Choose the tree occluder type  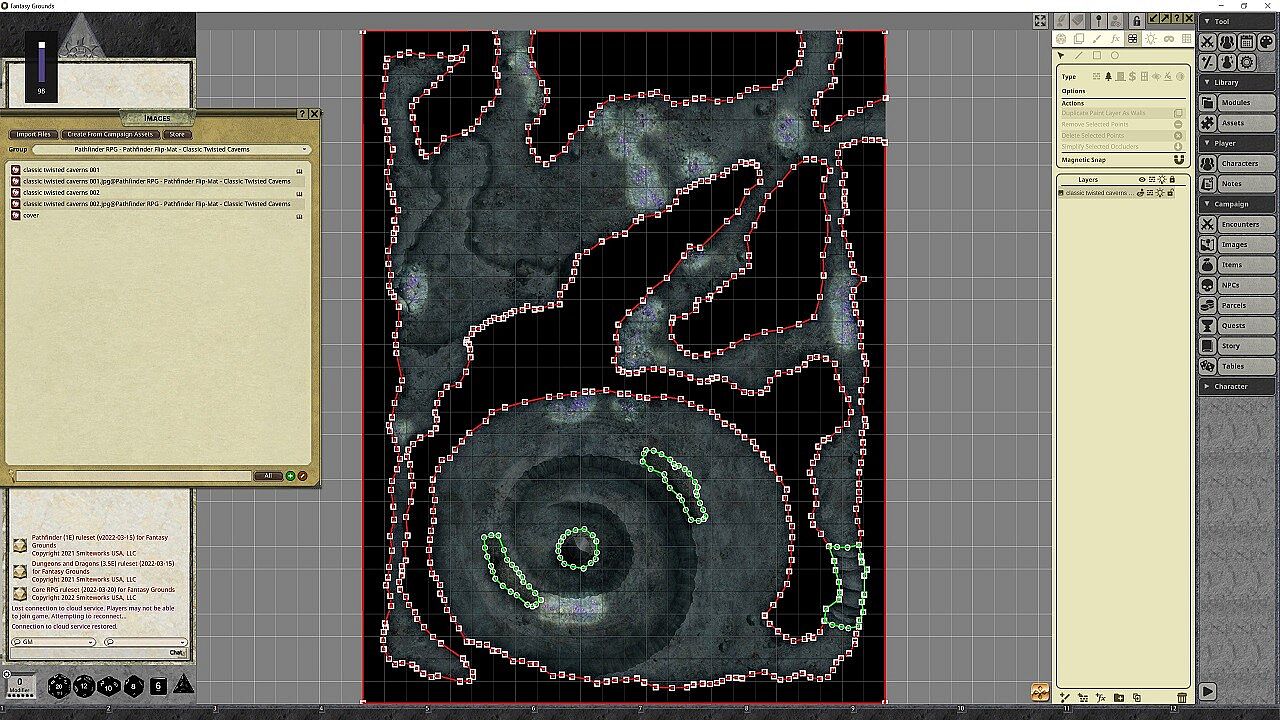click(1108, 77)
